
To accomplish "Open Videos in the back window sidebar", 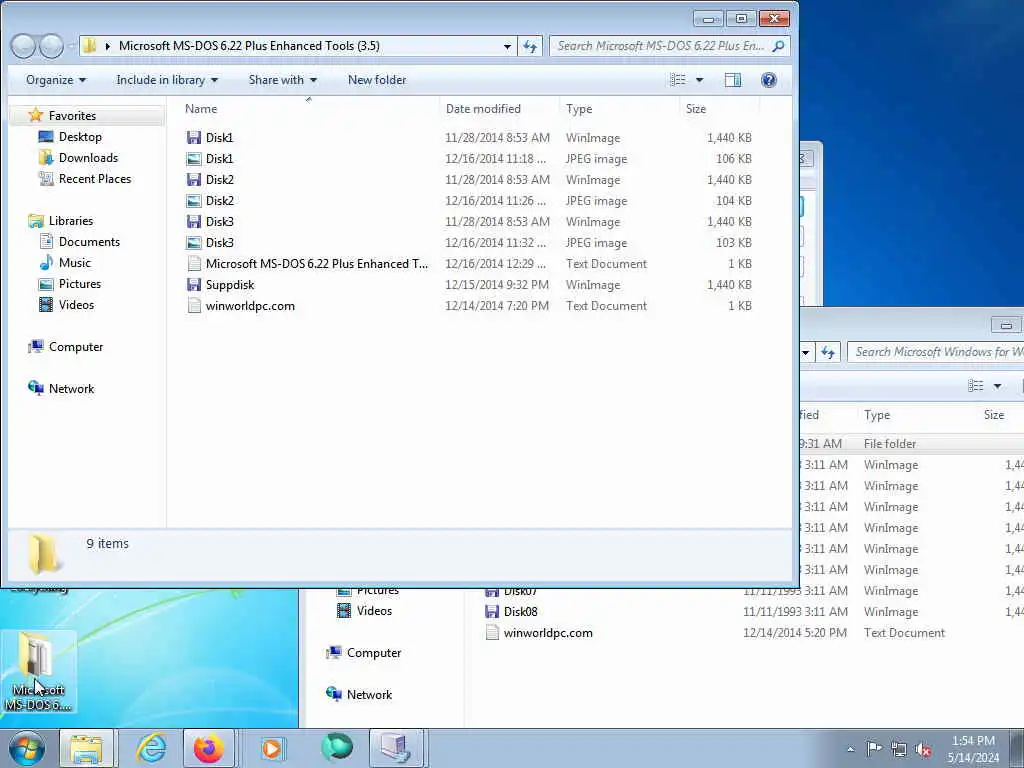I will (374, 611).
